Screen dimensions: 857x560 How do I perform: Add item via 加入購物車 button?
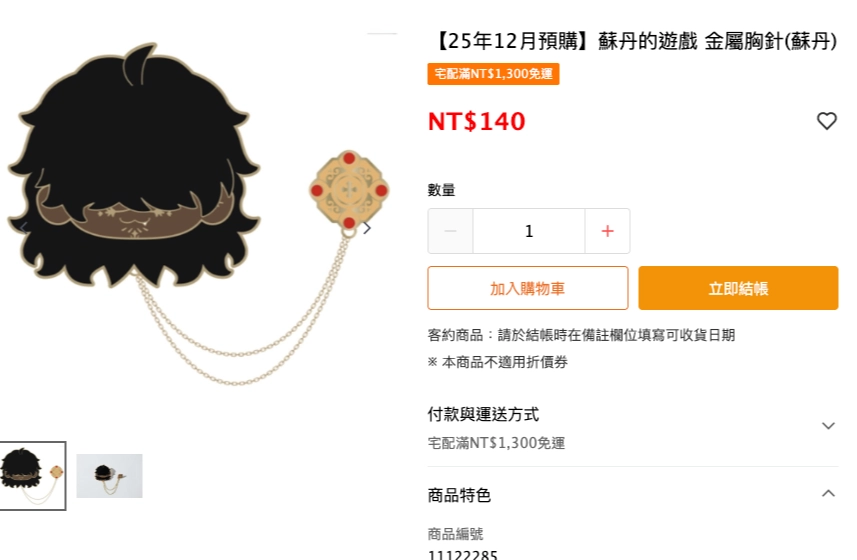click(527, 288)
